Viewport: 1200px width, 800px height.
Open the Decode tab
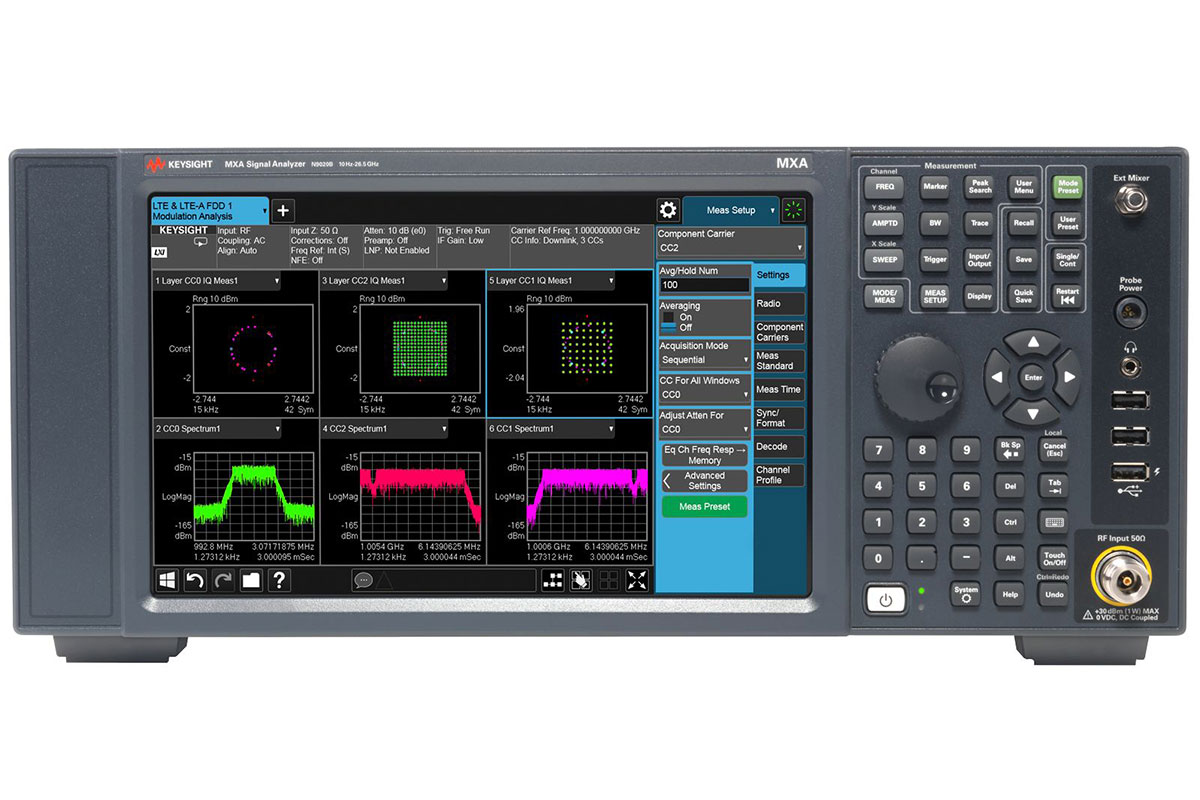point(779,447)
